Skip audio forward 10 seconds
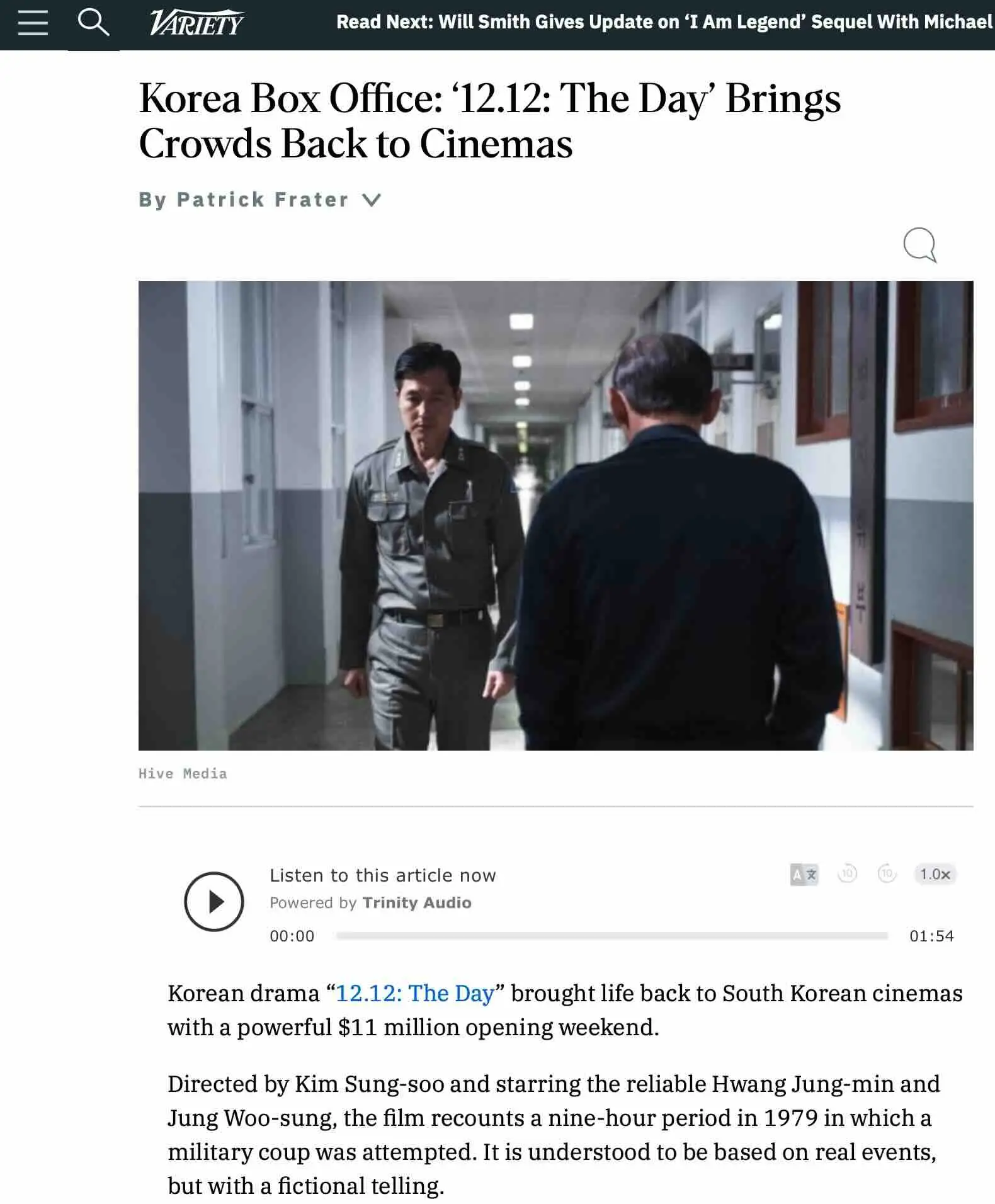Viewport: 995px width, 1204px height. pyautogui.click(x=887, y=873)
